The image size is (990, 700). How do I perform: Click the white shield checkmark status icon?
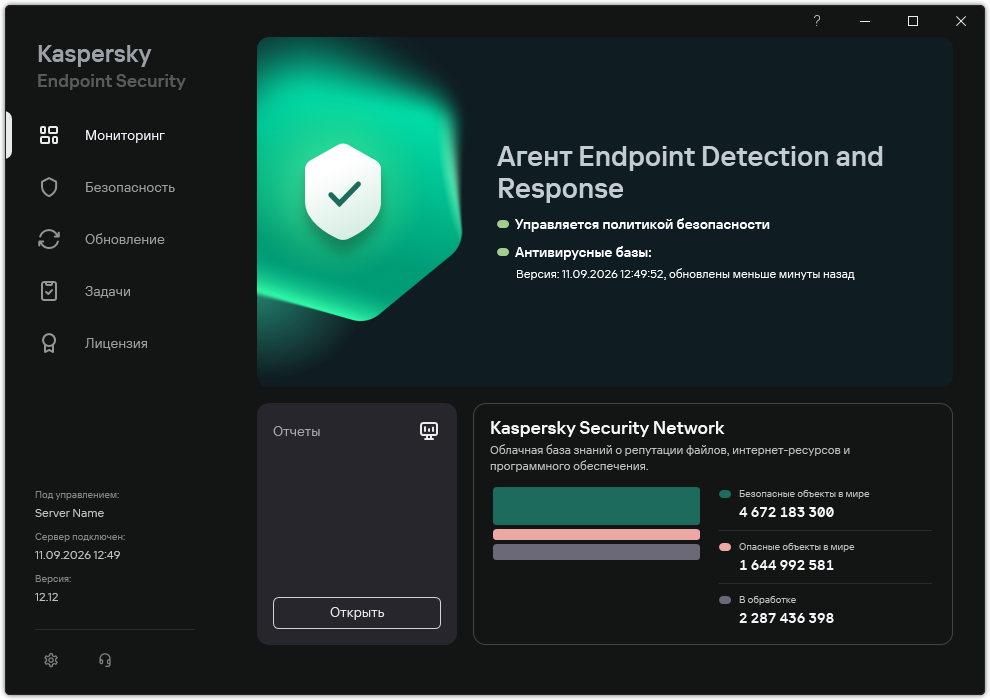click(343, 191)
